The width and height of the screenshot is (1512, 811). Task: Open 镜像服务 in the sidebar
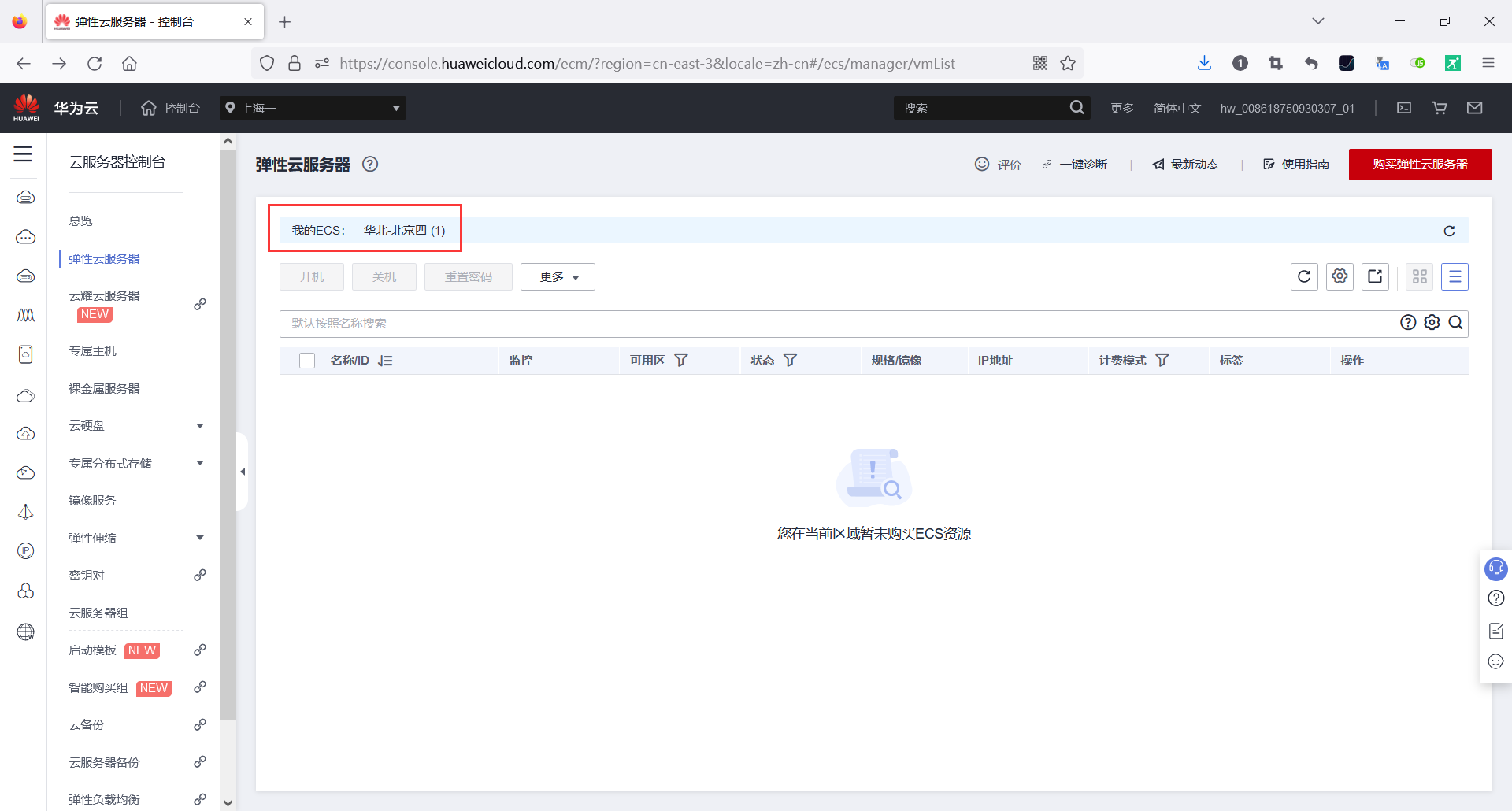tap(92, 500)
